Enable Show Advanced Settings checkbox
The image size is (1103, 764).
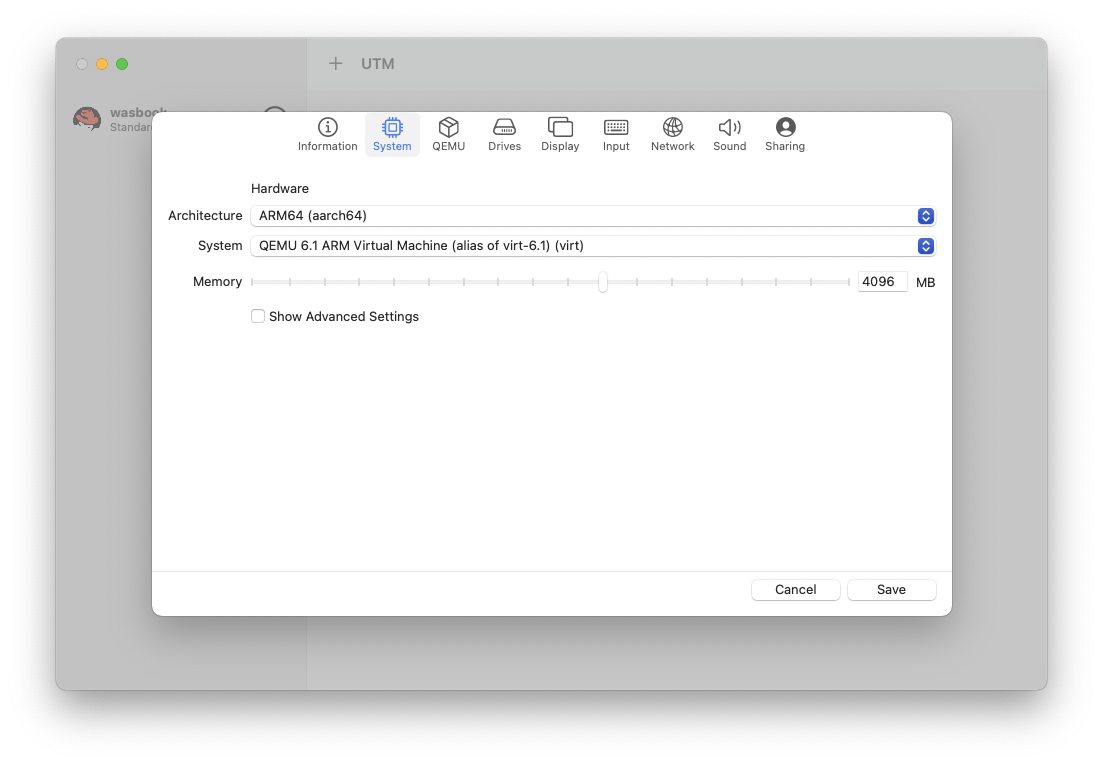pos(258,317)
